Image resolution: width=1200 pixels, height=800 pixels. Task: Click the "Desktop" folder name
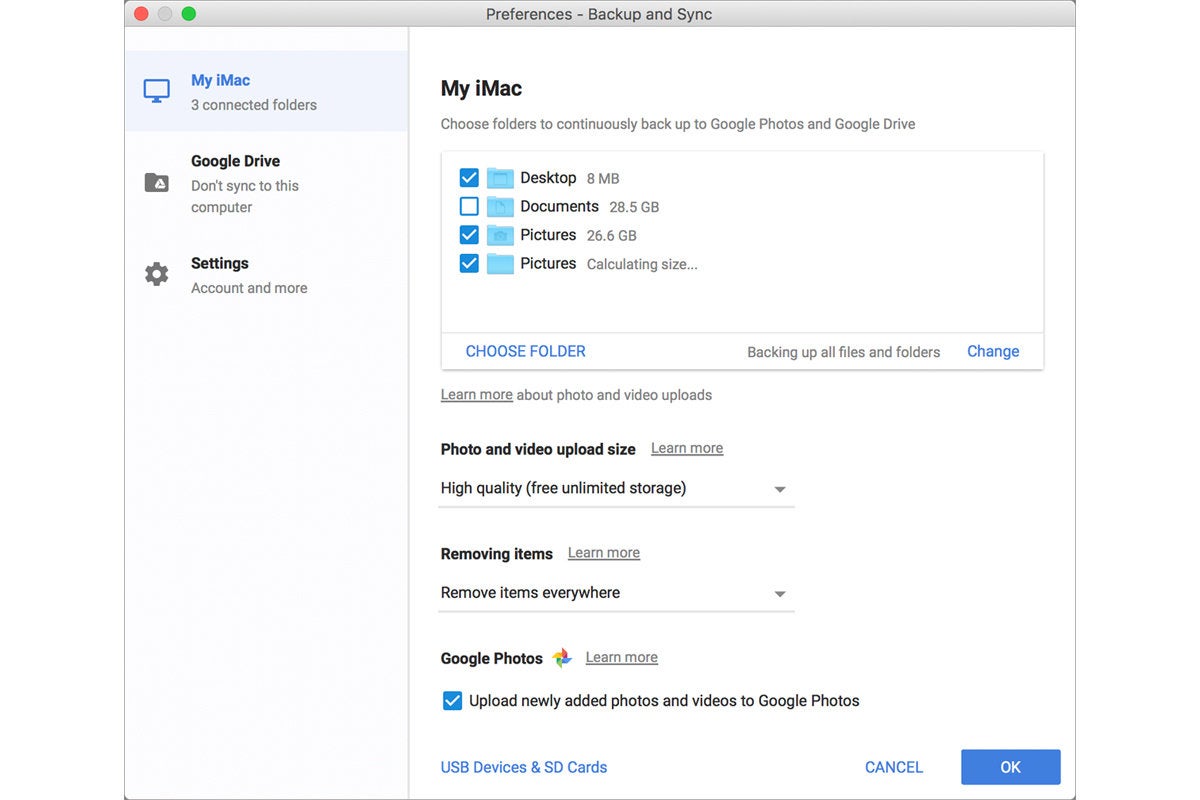pyautogui.click(x=548, y=178)
